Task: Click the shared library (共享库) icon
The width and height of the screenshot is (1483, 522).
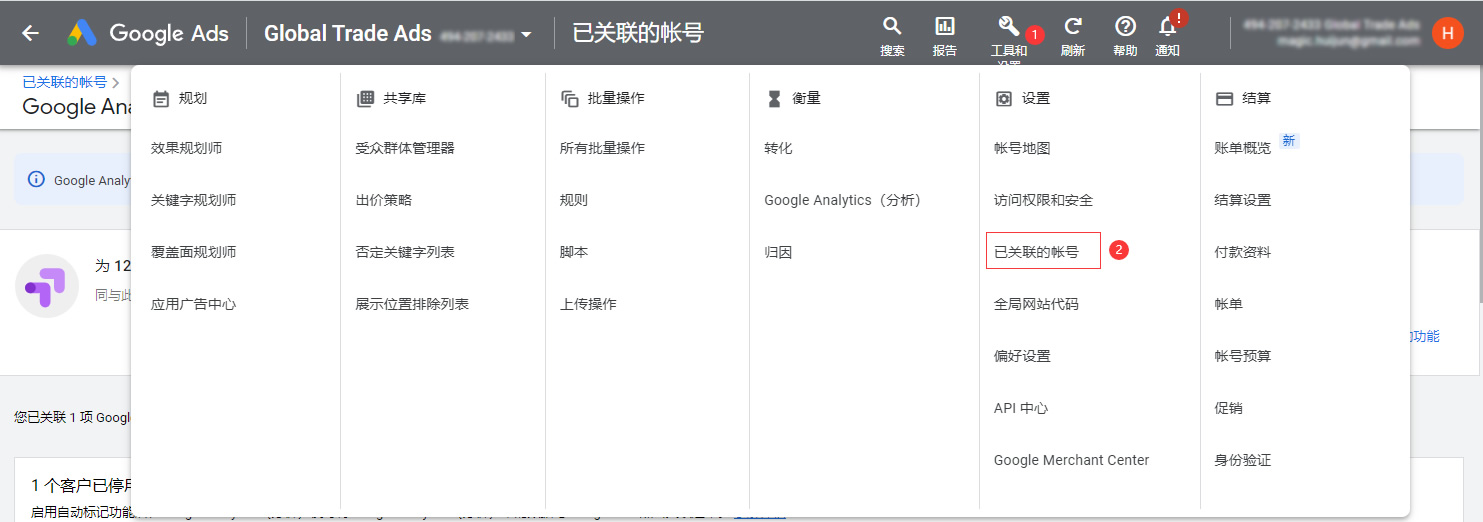Action: tap(365, 99)
